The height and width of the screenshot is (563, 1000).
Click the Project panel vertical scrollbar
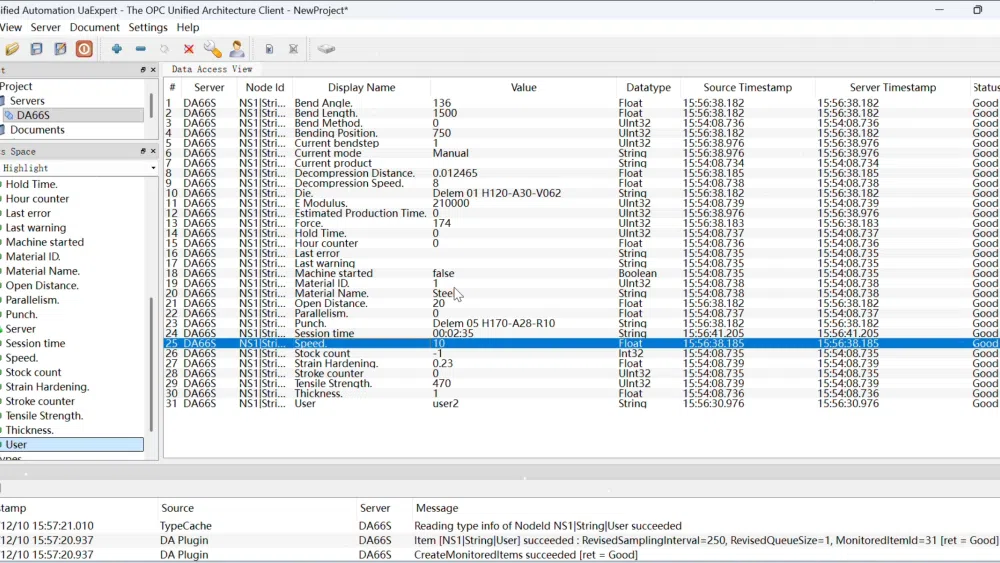151,106
